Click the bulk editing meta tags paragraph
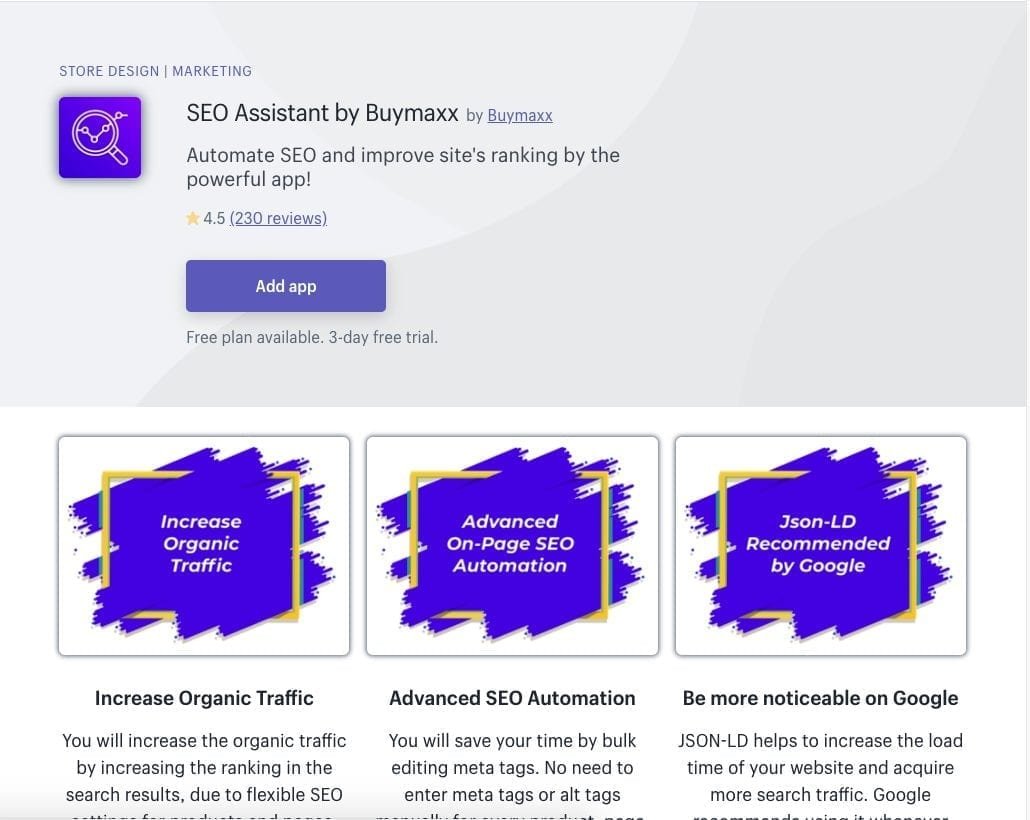This screenshot has width=1030, height=820. (512, 774)
